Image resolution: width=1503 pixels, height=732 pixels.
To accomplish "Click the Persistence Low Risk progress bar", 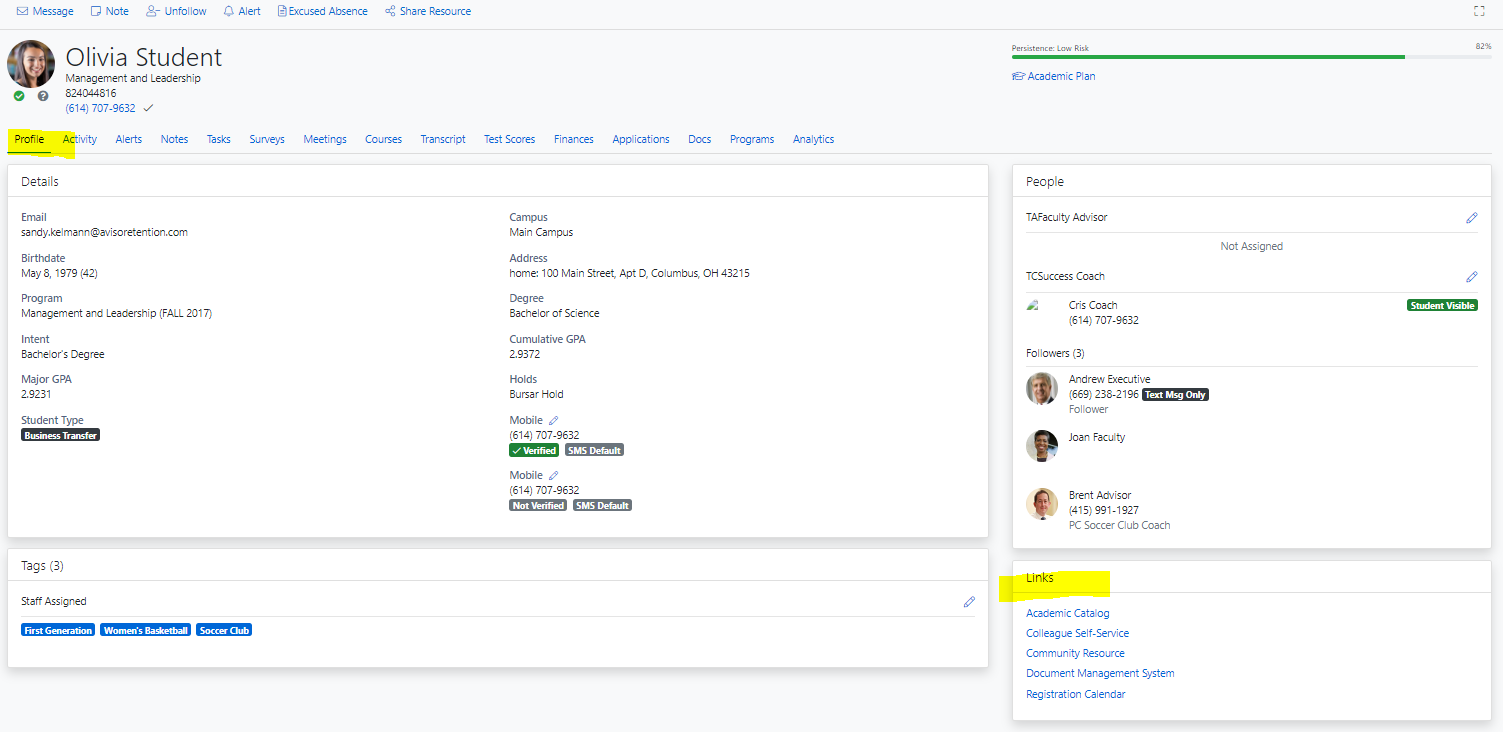I will (1251, 57).
